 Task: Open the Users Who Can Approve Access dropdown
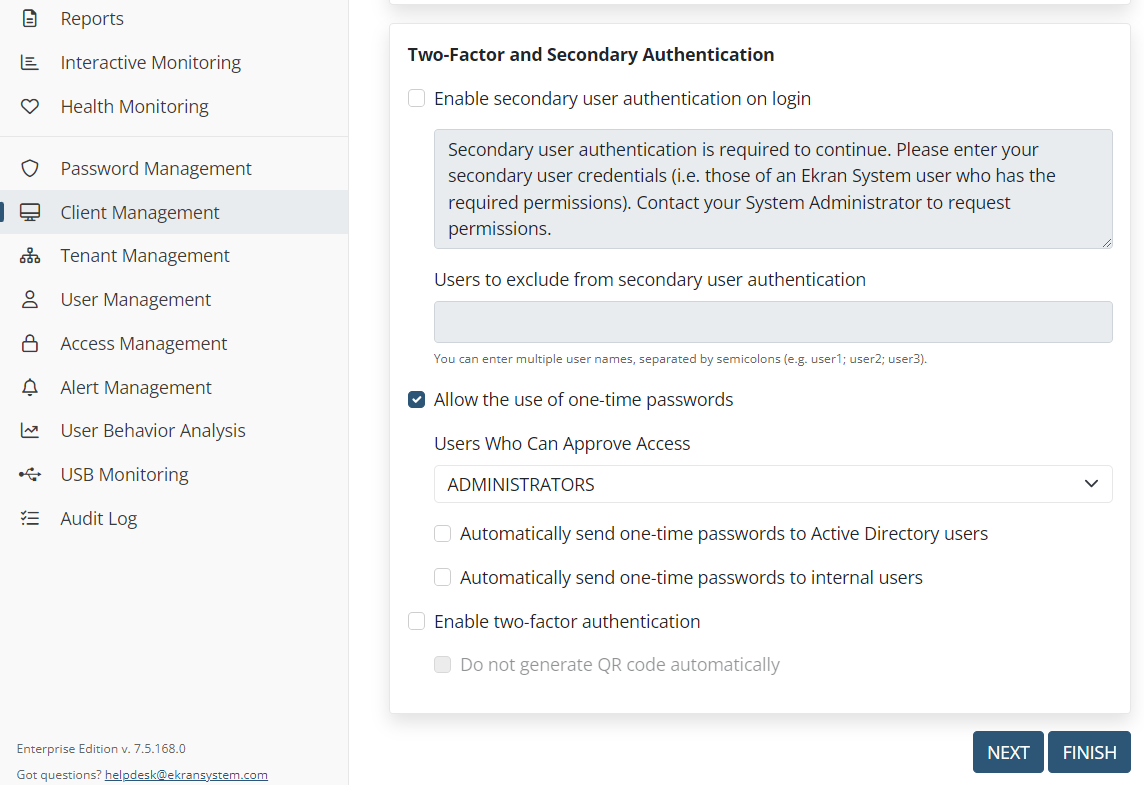pyautogui.click(x=773, y=484)
